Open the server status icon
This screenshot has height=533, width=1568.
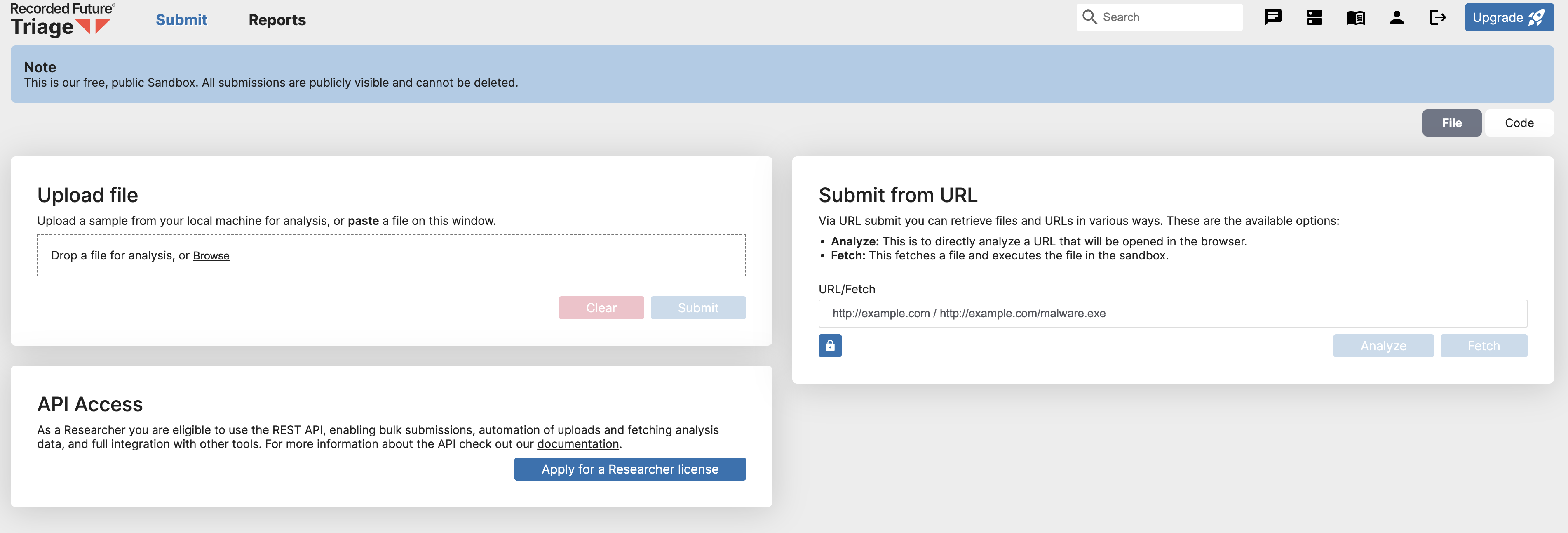pyautogui.click(x=1314, y=18)
